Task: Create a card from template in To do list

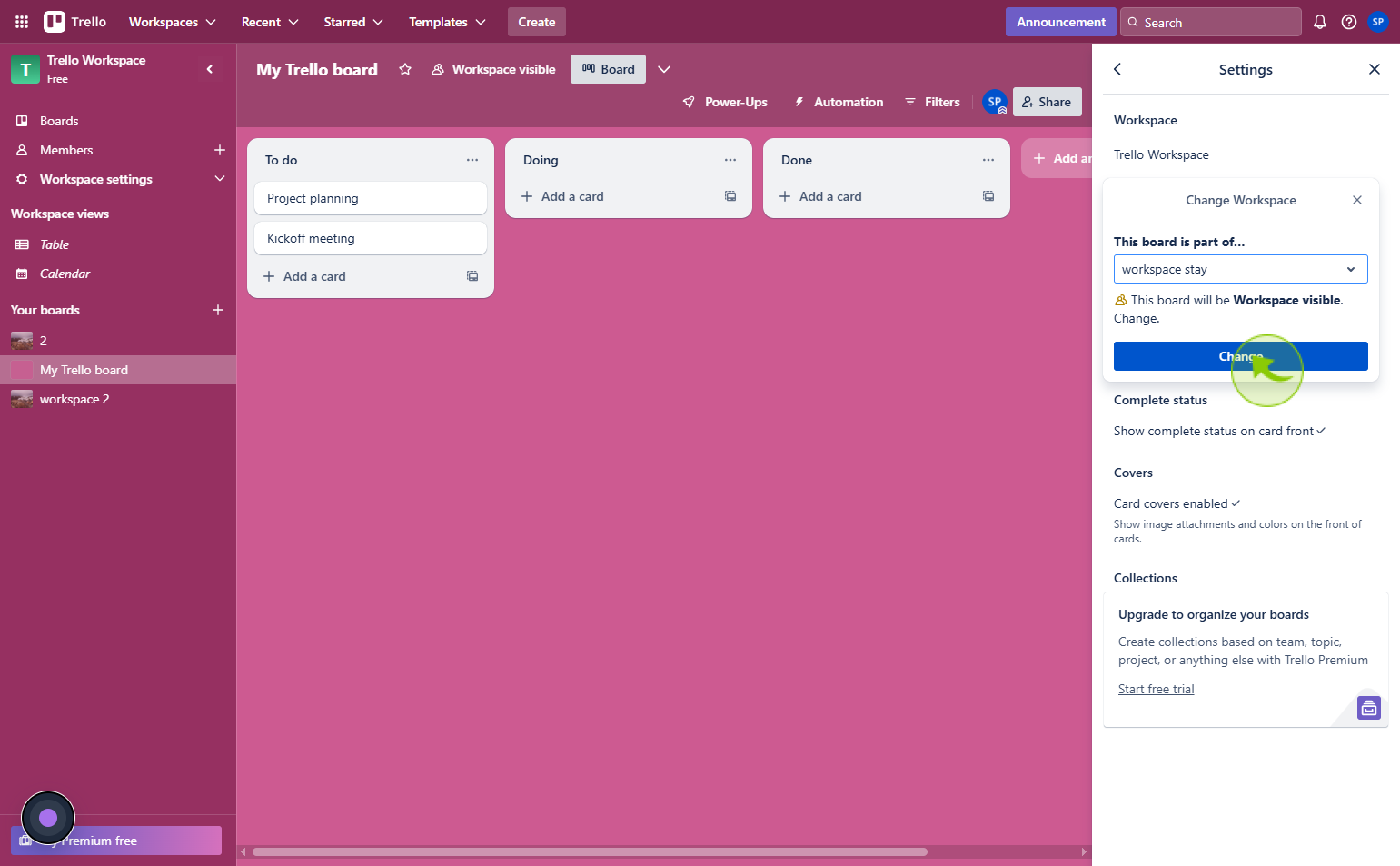Action: point(472,276)
